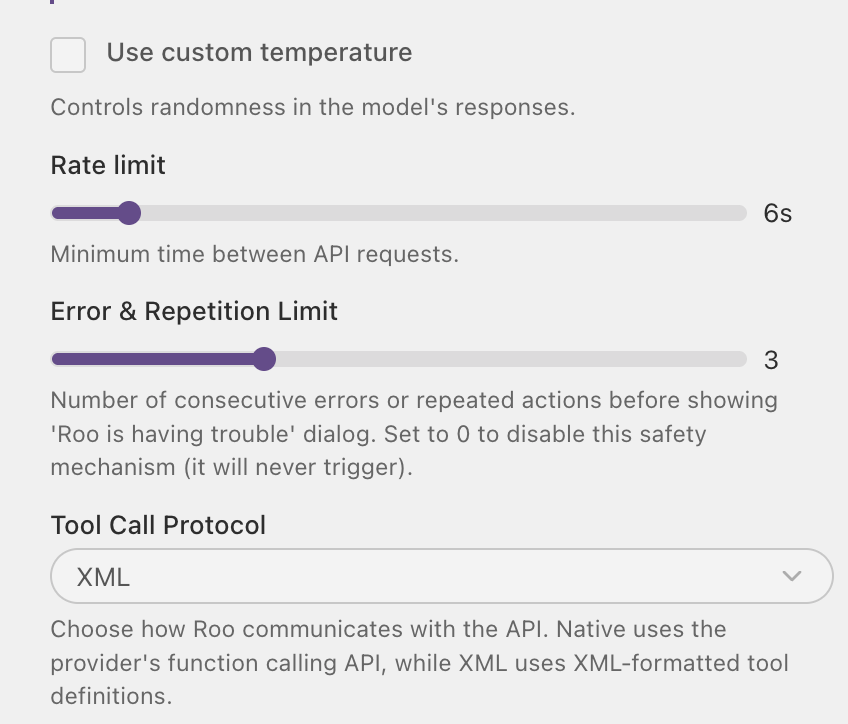Click the "Controls randomness" description text

(313, 107)
